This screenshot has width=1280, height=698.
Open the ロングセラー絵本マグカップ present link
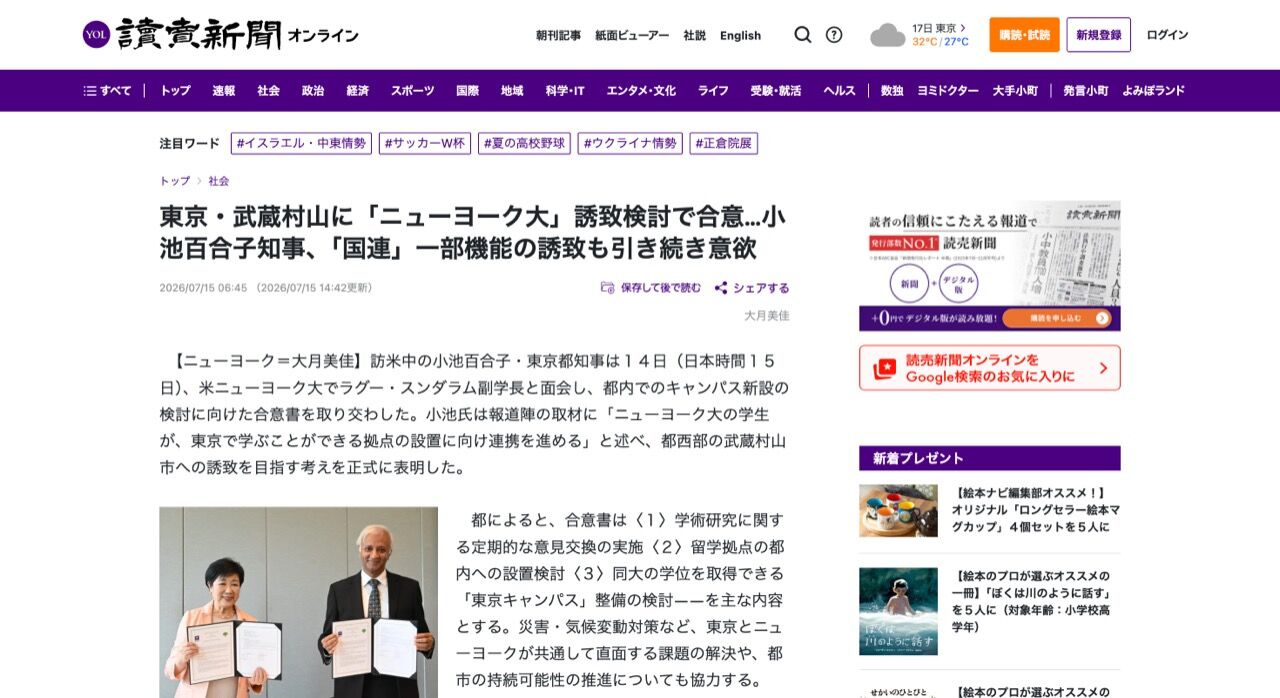tap(1037, 510)
